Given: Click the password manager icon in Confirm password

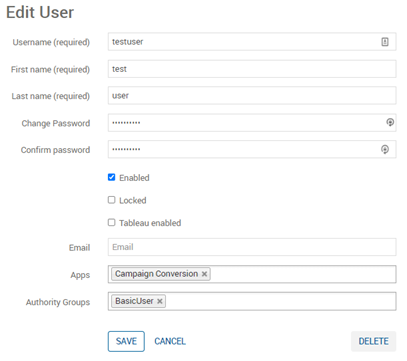Looking at the screenshot, I should tap(385, 149).
